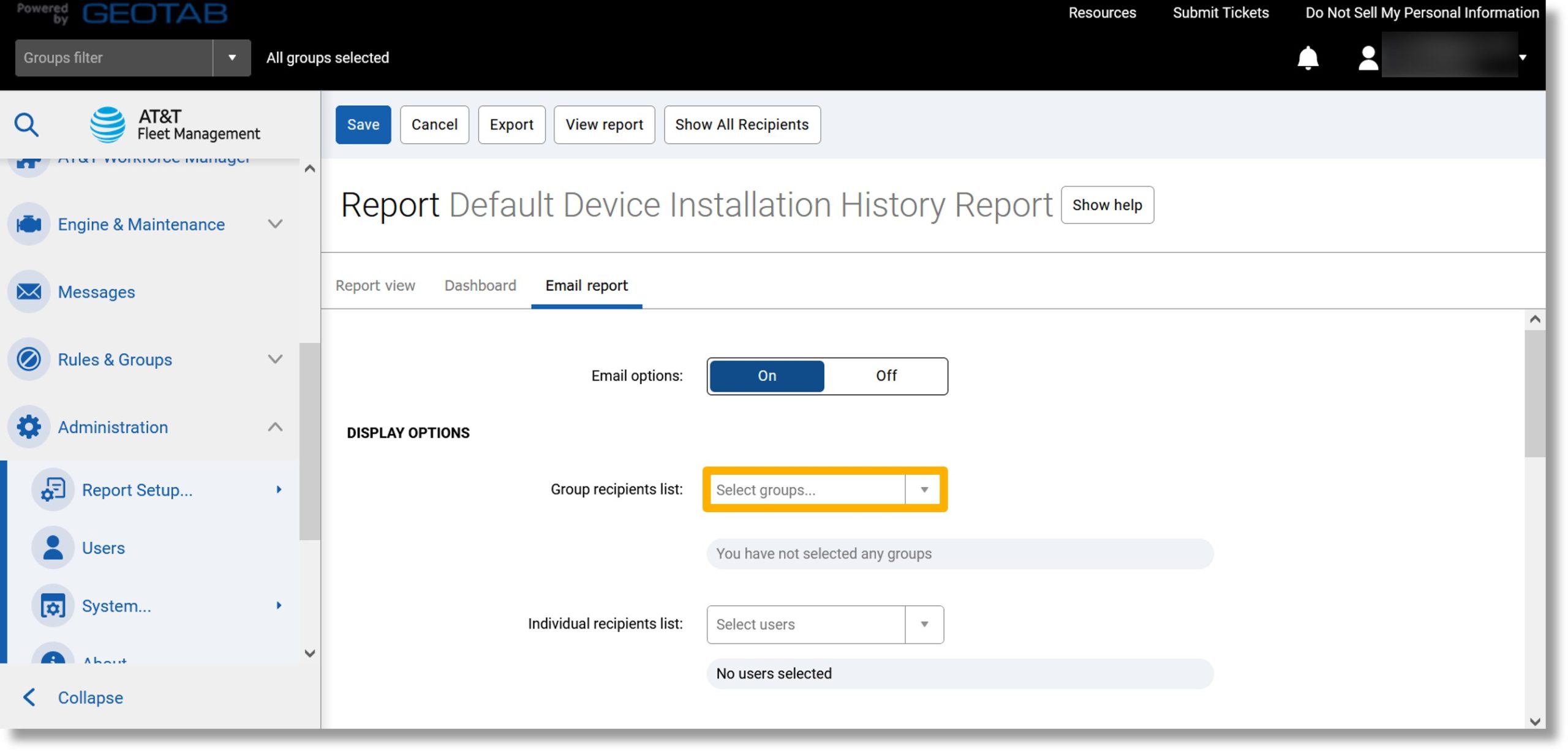Click the View report button
The image size is (1568, 751).
(604, 124)
